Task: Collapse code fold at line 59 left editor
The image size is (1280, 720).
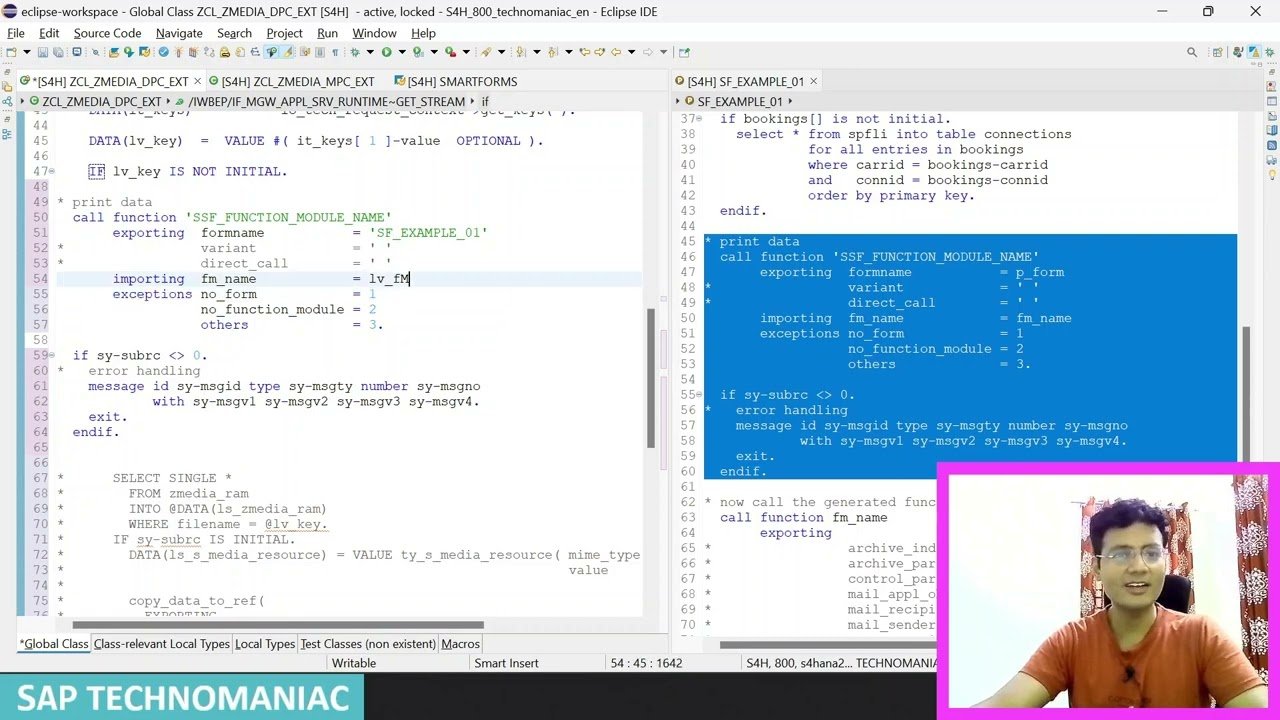Action: (x=52, y=356)
